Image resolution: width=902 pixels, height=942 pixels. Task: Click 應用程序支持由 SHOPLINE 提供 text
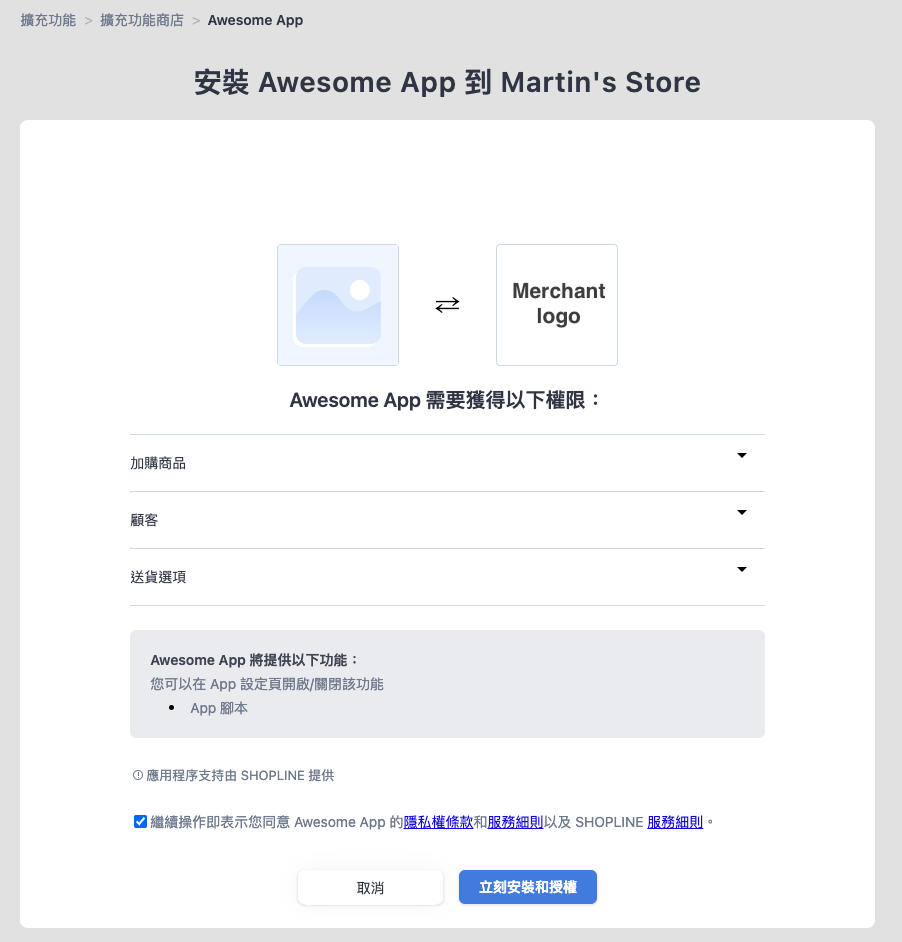[x=240, y=776]
